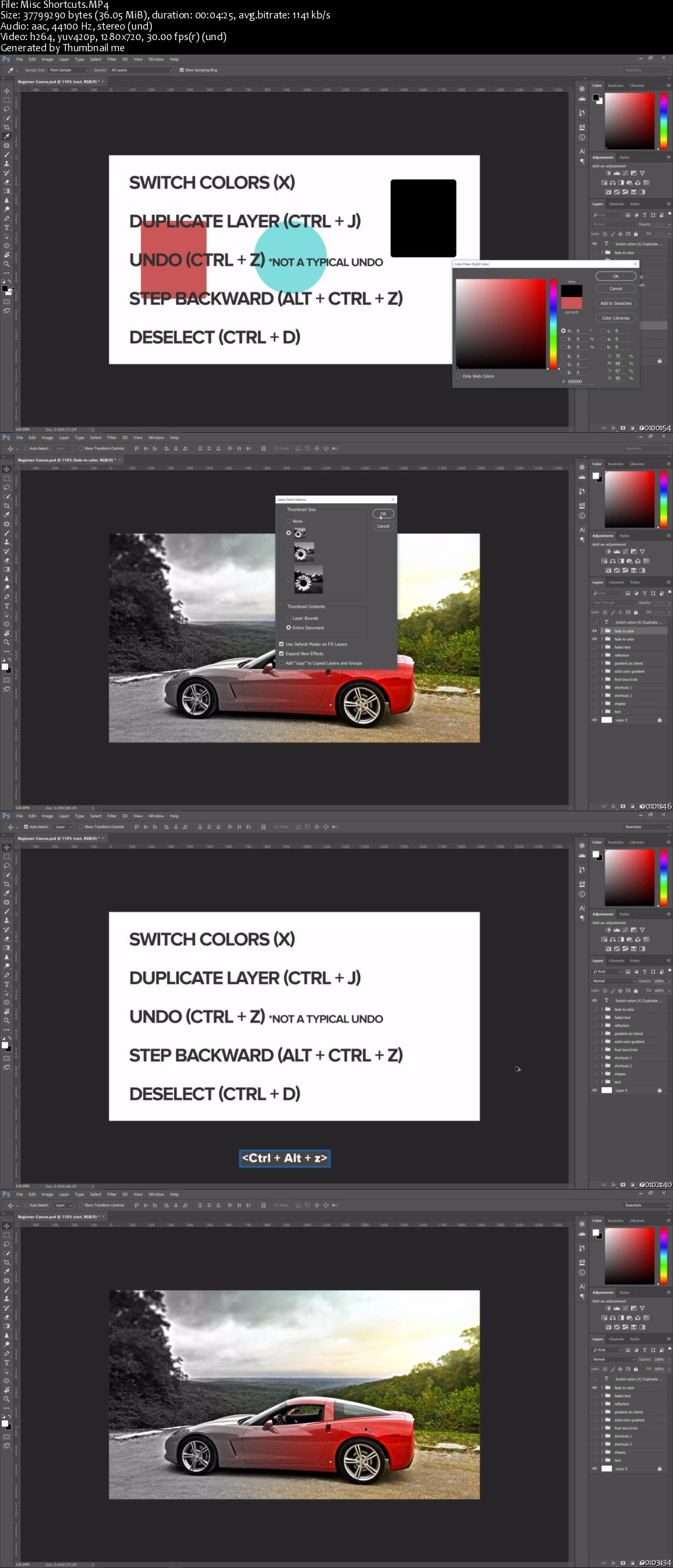Open the Point Sample size dropdown
This screenshot has height=1568, width=673.
[x=69, y=70]
